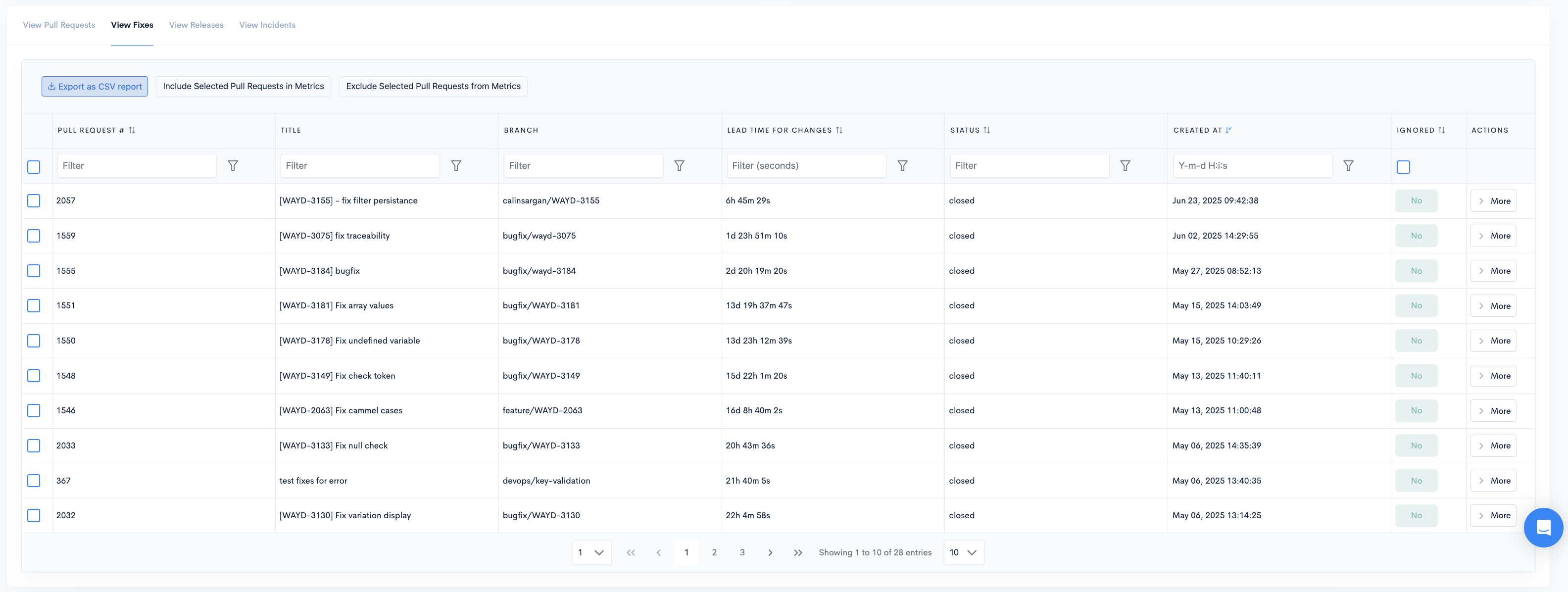
Task: Focus the Title filter field
Action: tap(360, 165)
